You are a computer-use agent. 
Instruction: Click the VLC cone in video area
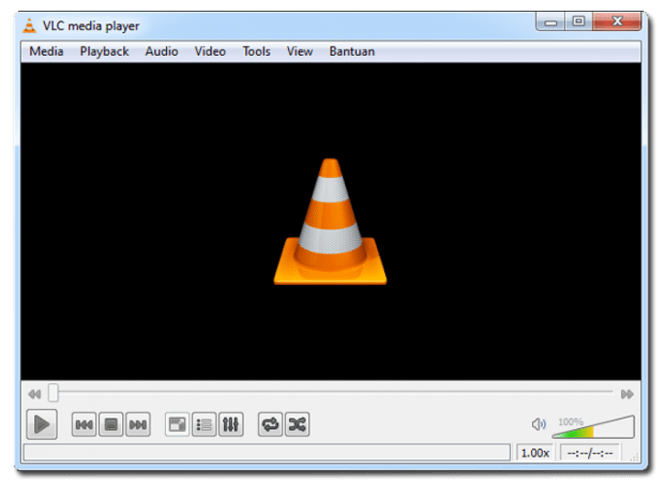tap(330, 221)
